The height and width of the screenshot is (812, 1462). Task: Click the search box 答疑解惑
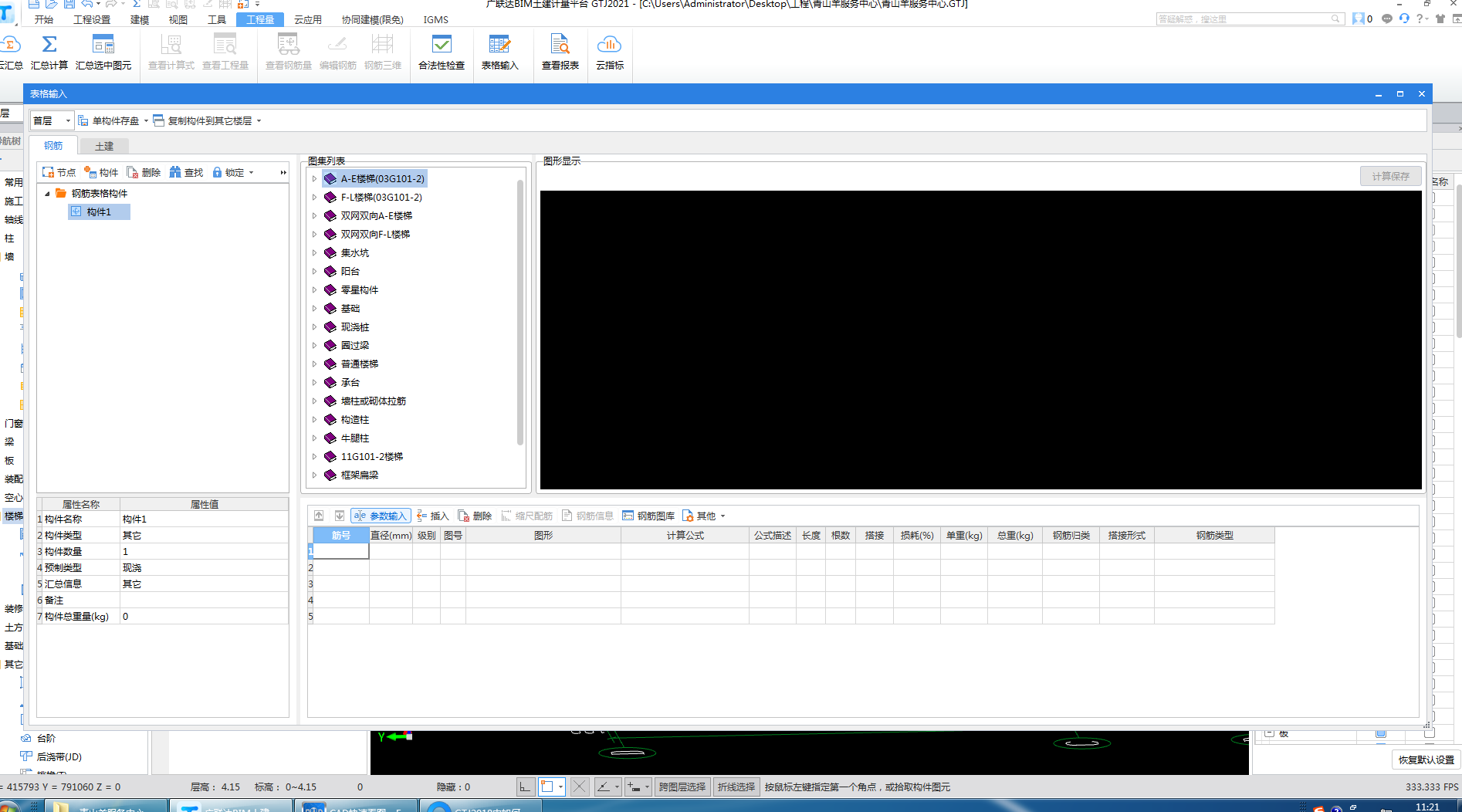[x=1249, y=19]
